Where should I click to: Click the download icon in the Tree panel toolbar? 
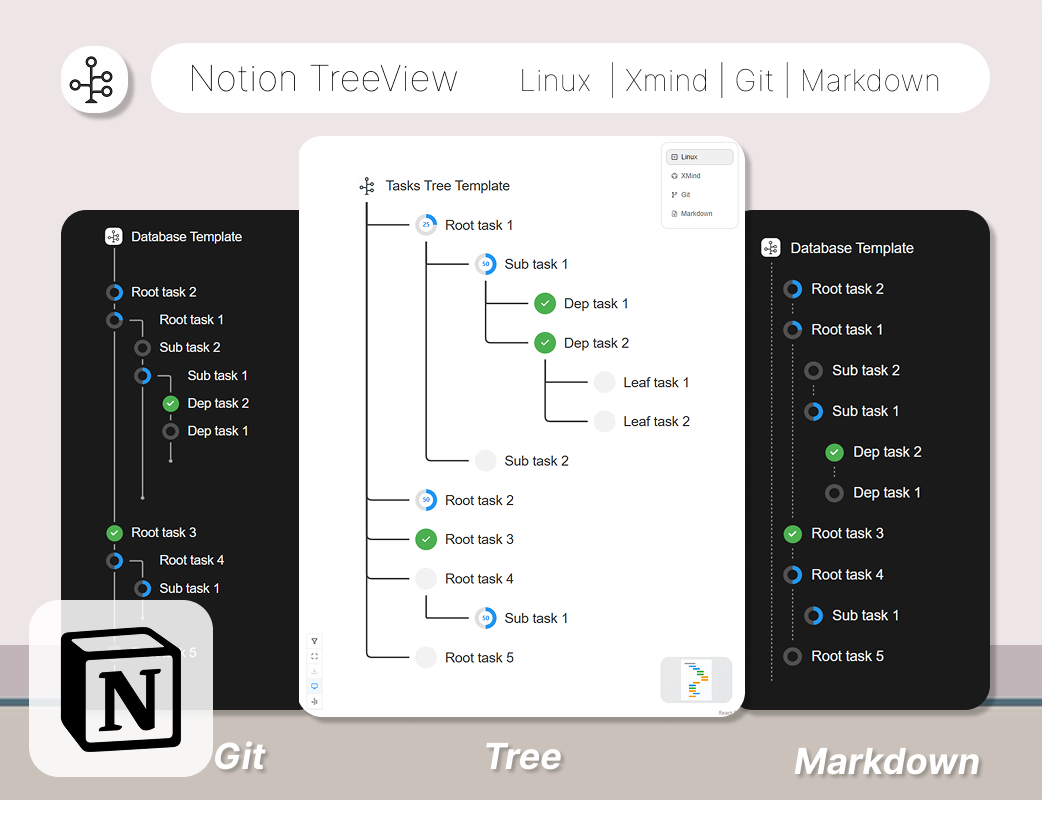point(314,671)
